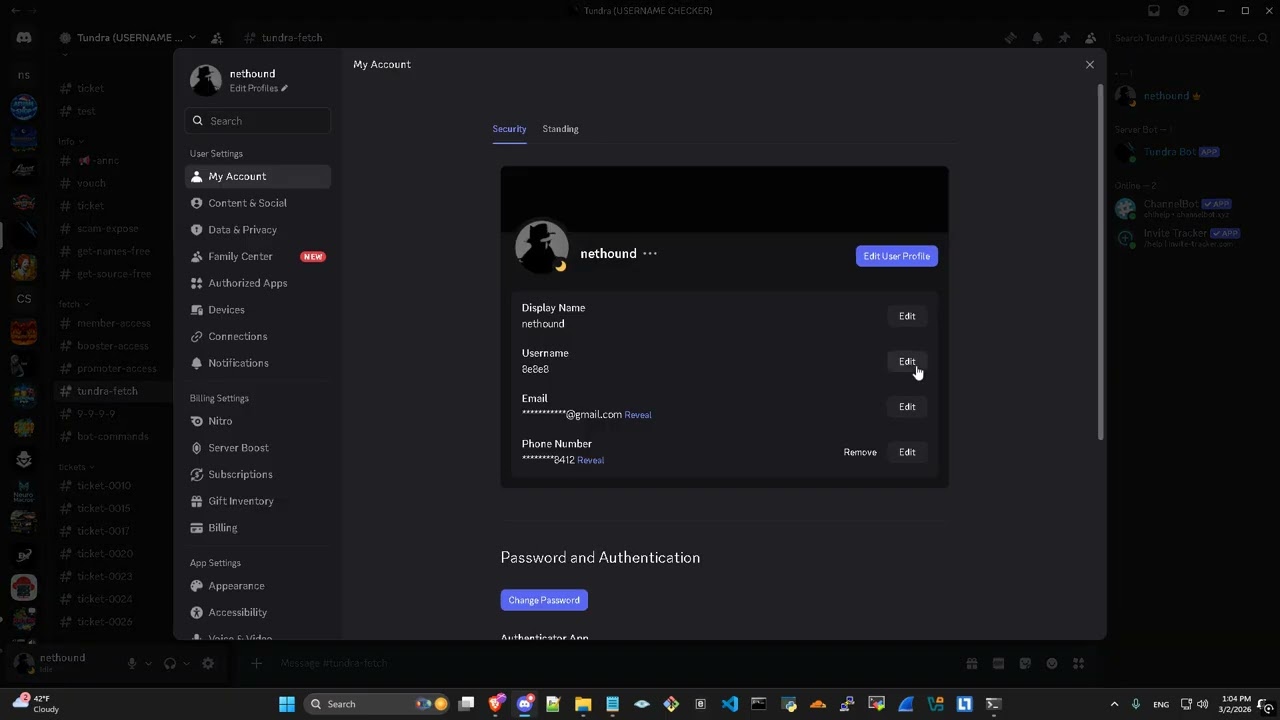Open File Explorer from taskbar
This screenshot has width=1280, height=720.
pos(583,704)
